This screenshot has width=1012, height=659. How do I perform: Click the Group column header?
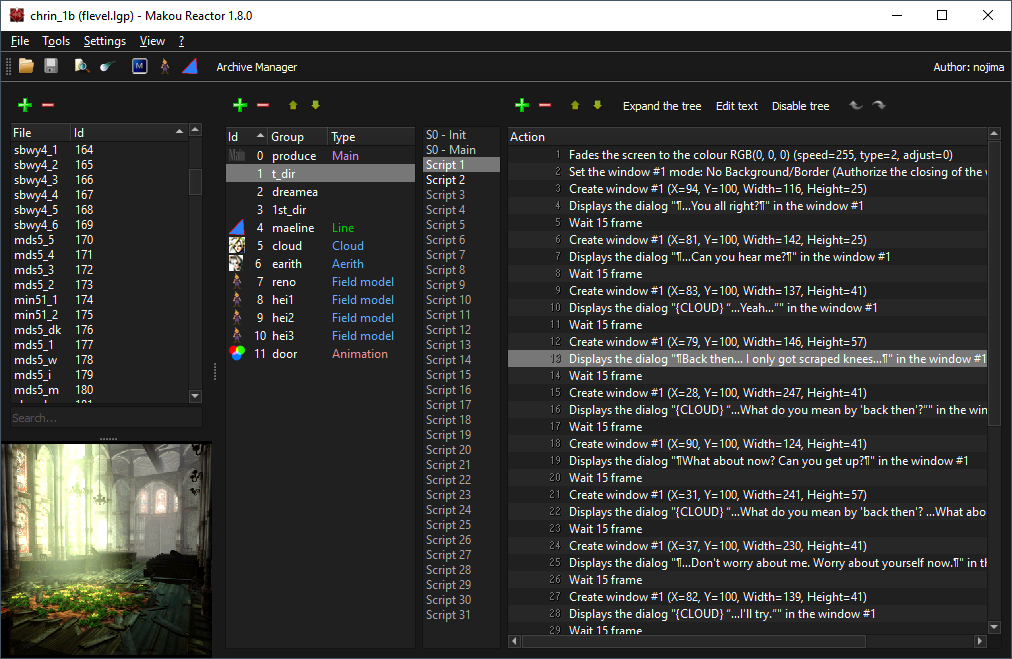[298, 137]
